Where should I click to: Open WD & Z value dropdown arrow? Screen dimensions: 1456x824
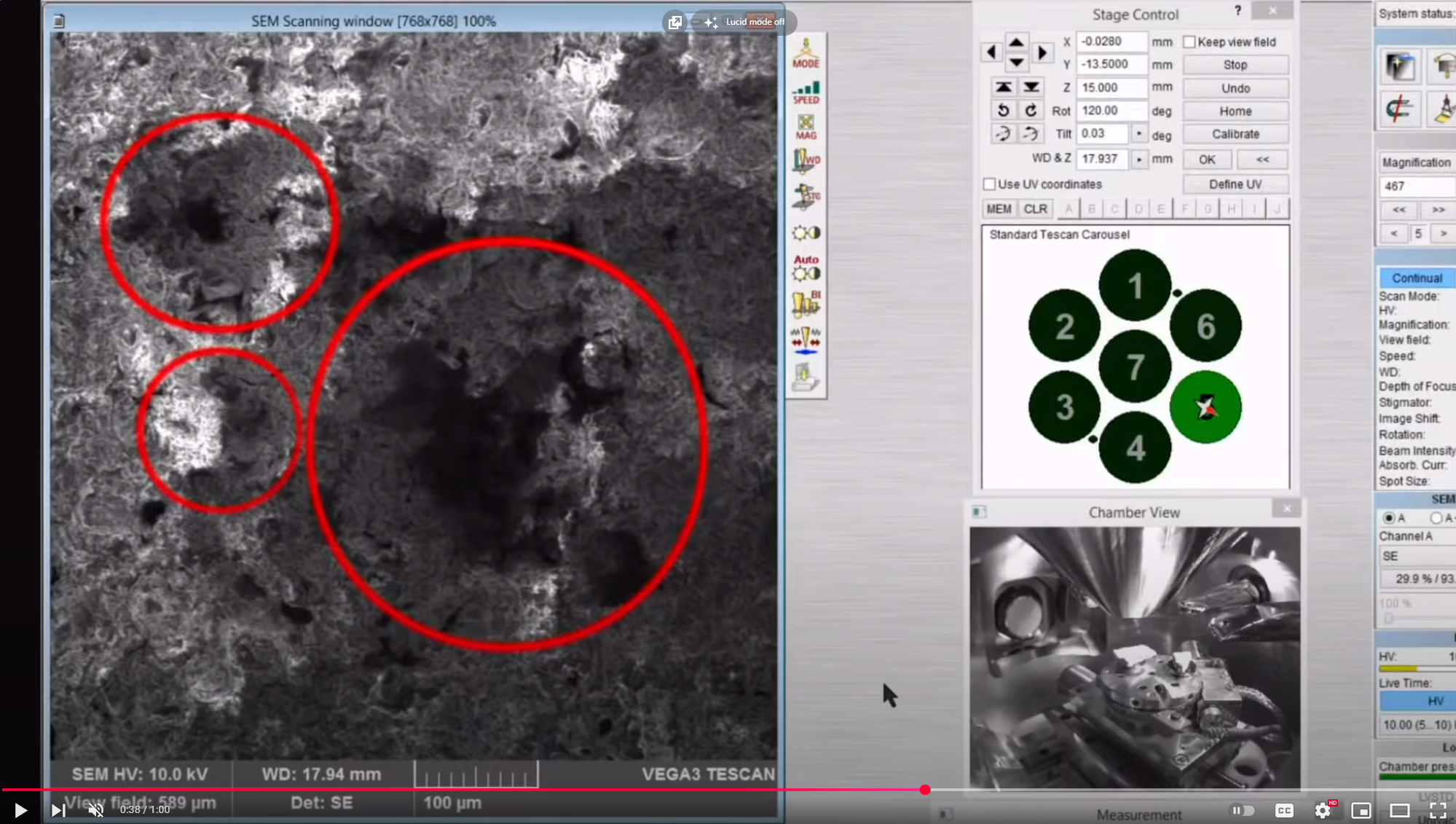pyautogui.click(x=1139, y=159)
